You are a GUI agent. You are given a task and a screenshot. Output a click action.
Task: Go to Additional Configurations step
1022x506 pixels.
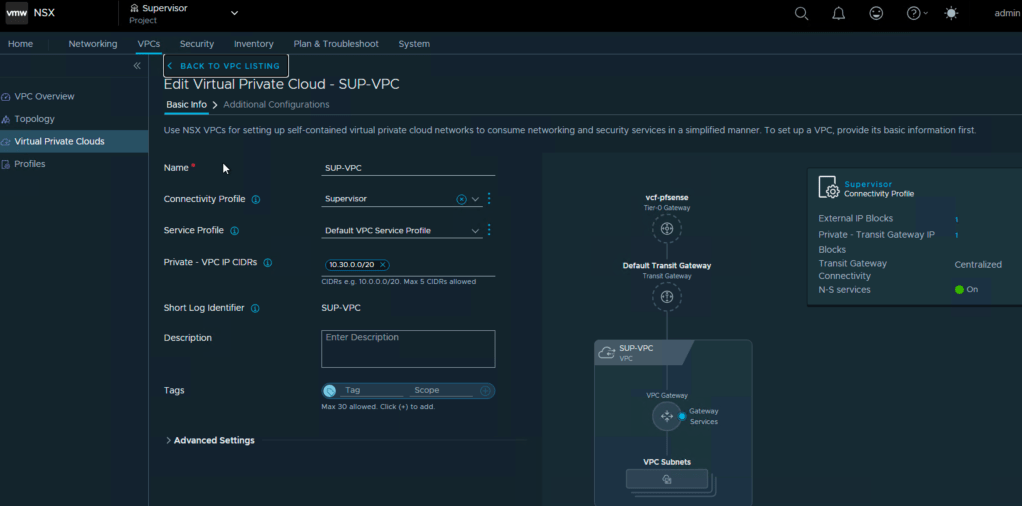tap(276, 105)
